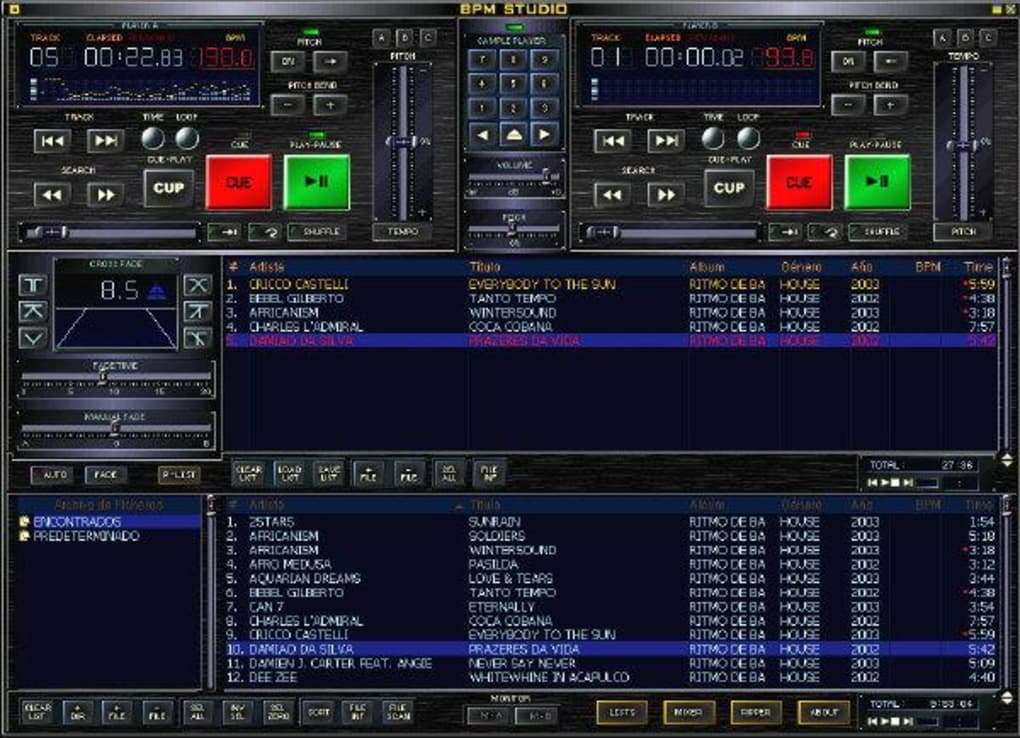Click the Fadetime slider in the crossfade panel
The width and height of the screenshot is (1020, 738).
point(115,378)
